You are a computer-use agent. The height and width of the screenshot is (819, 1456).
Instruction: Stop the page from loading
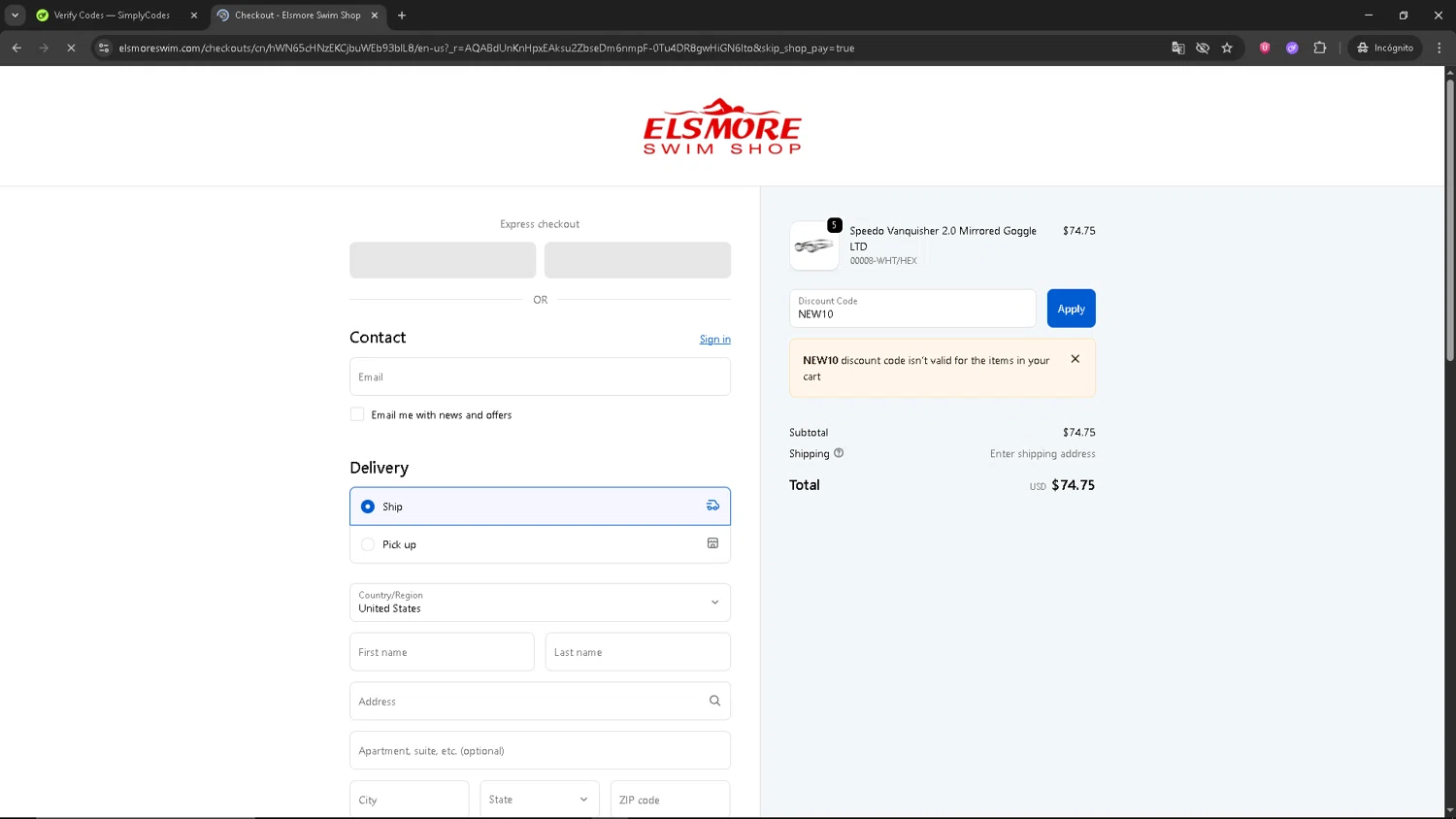(71, 48)
